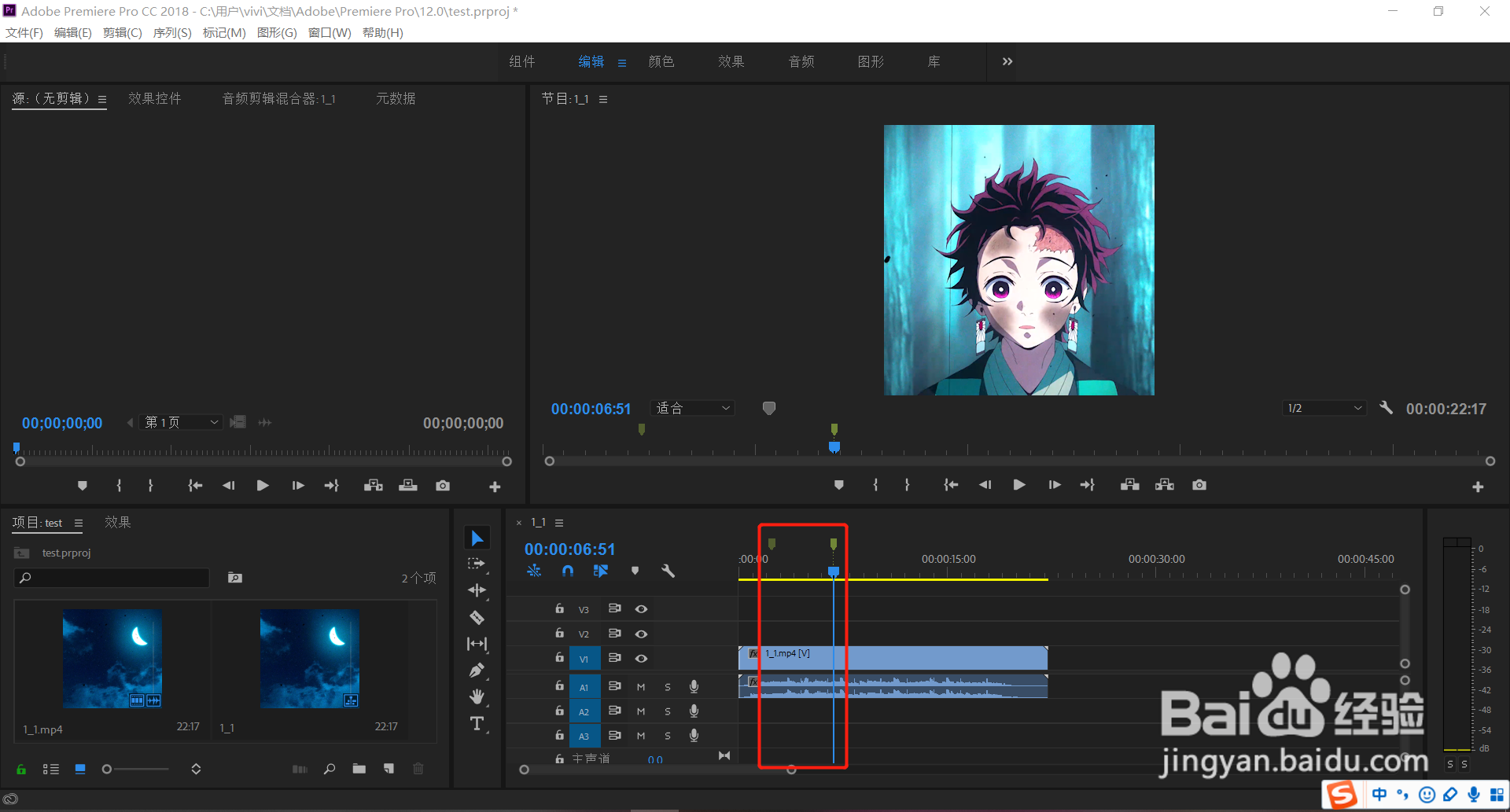The width and height of the screenshot is (1510, 812).
Task: Select the Razor tool
Action: (477, 617)
